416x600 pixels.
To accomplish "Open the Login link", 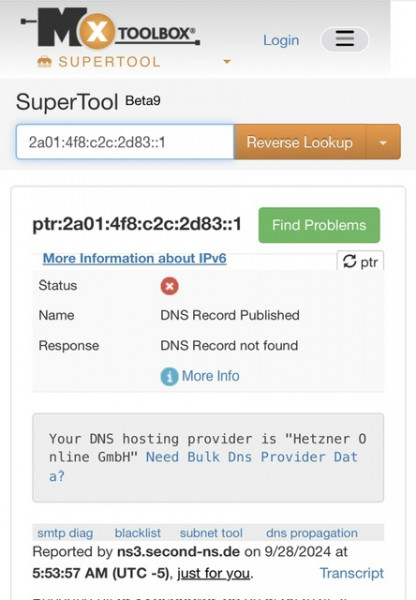I will [281, 40].
